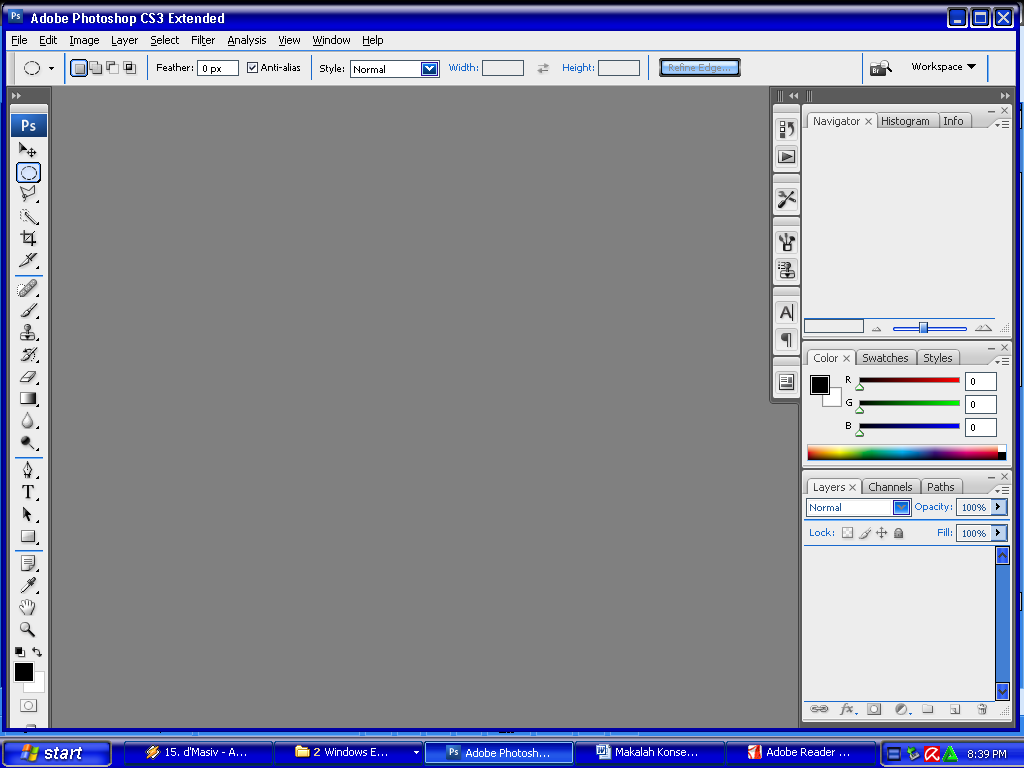Toggle Lock position

(882, 533)
